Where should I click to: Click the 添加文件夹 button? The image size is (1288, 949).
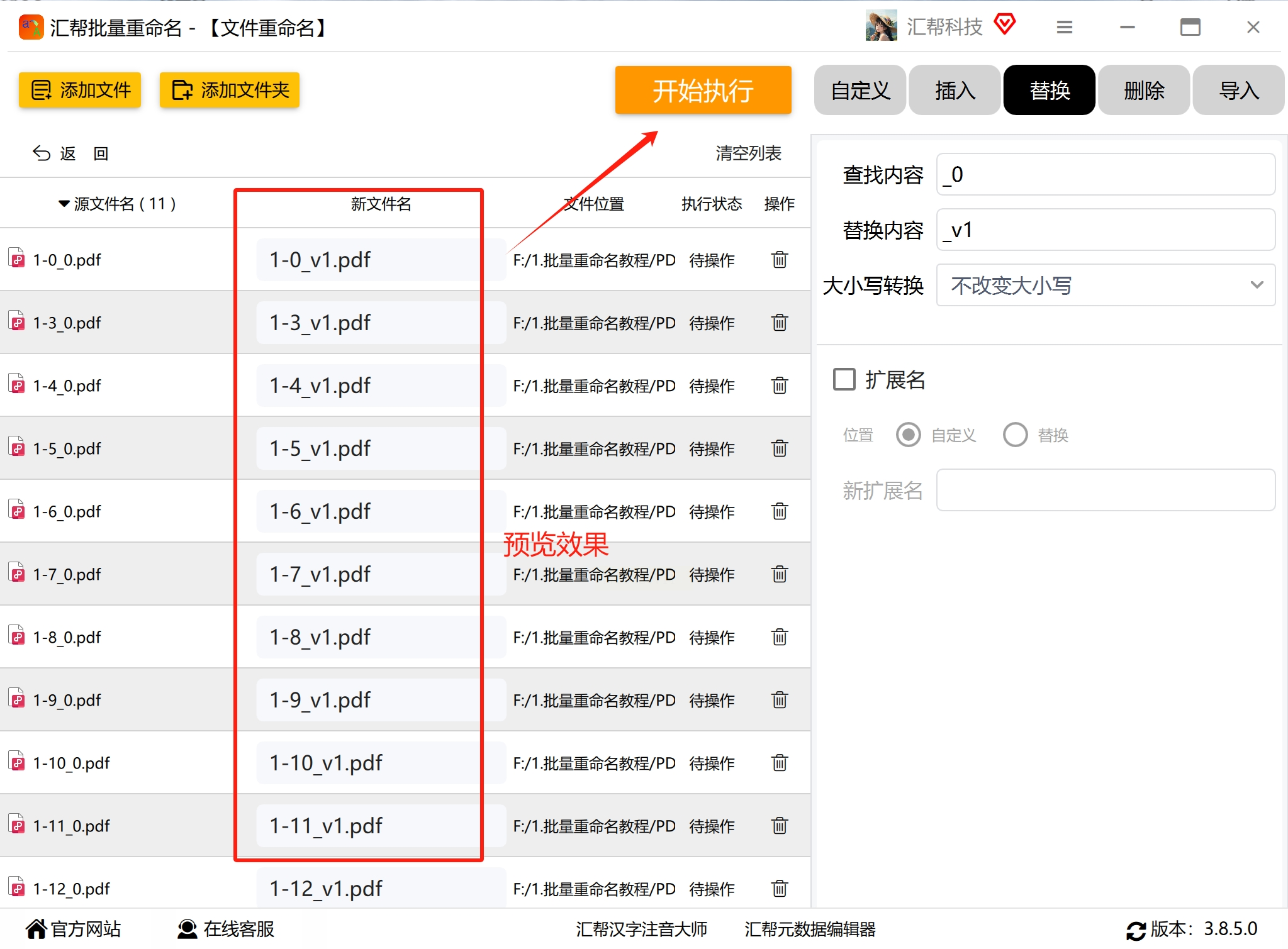click(x=230, y=91)
